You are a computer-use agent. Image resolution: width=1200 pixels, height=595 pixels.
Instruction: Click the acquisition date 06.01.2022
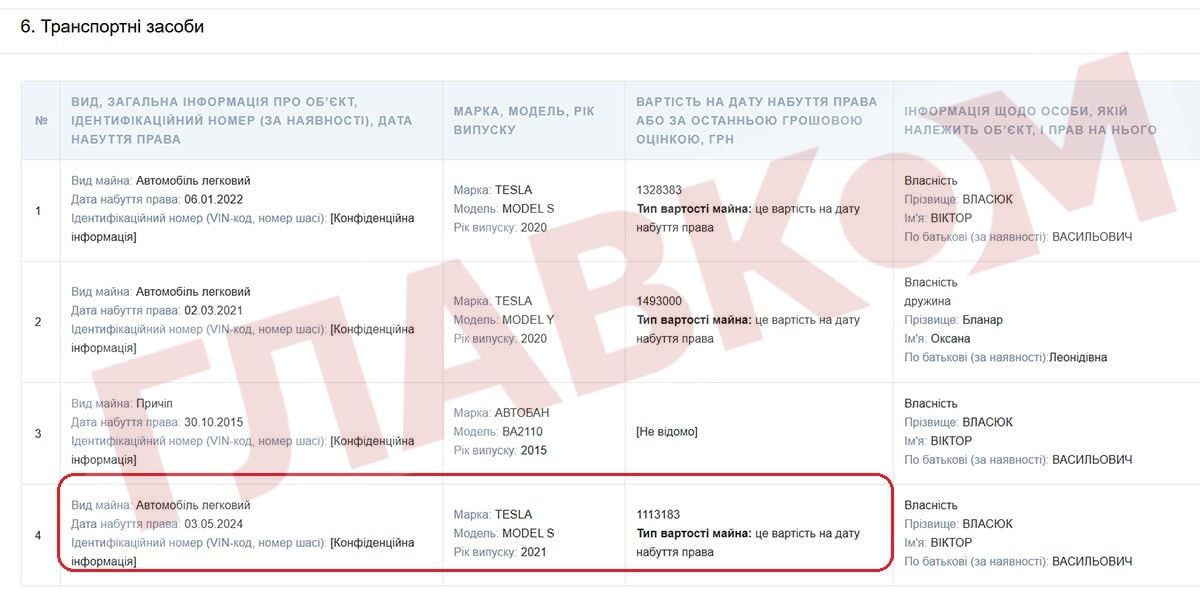pyautogui.click(x=213, y=199)
